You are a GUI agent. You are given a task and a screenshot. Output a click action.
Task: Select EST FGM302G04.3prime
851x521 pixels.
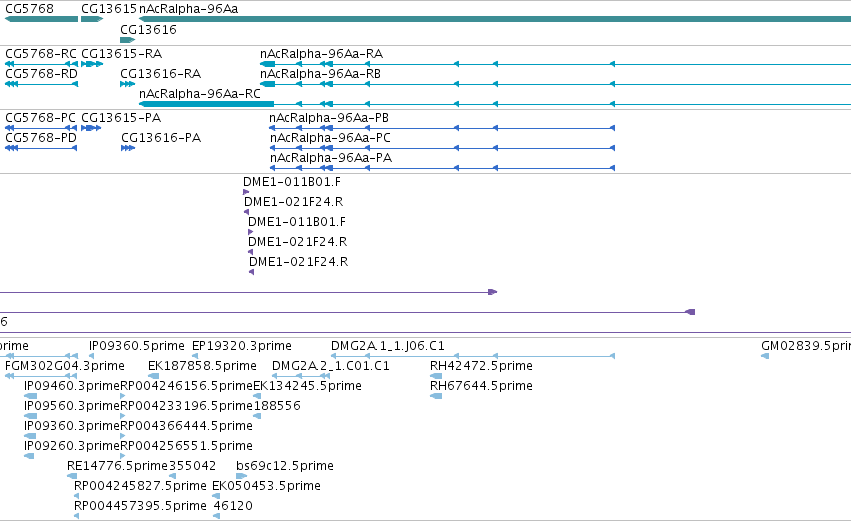click(65, 366)
